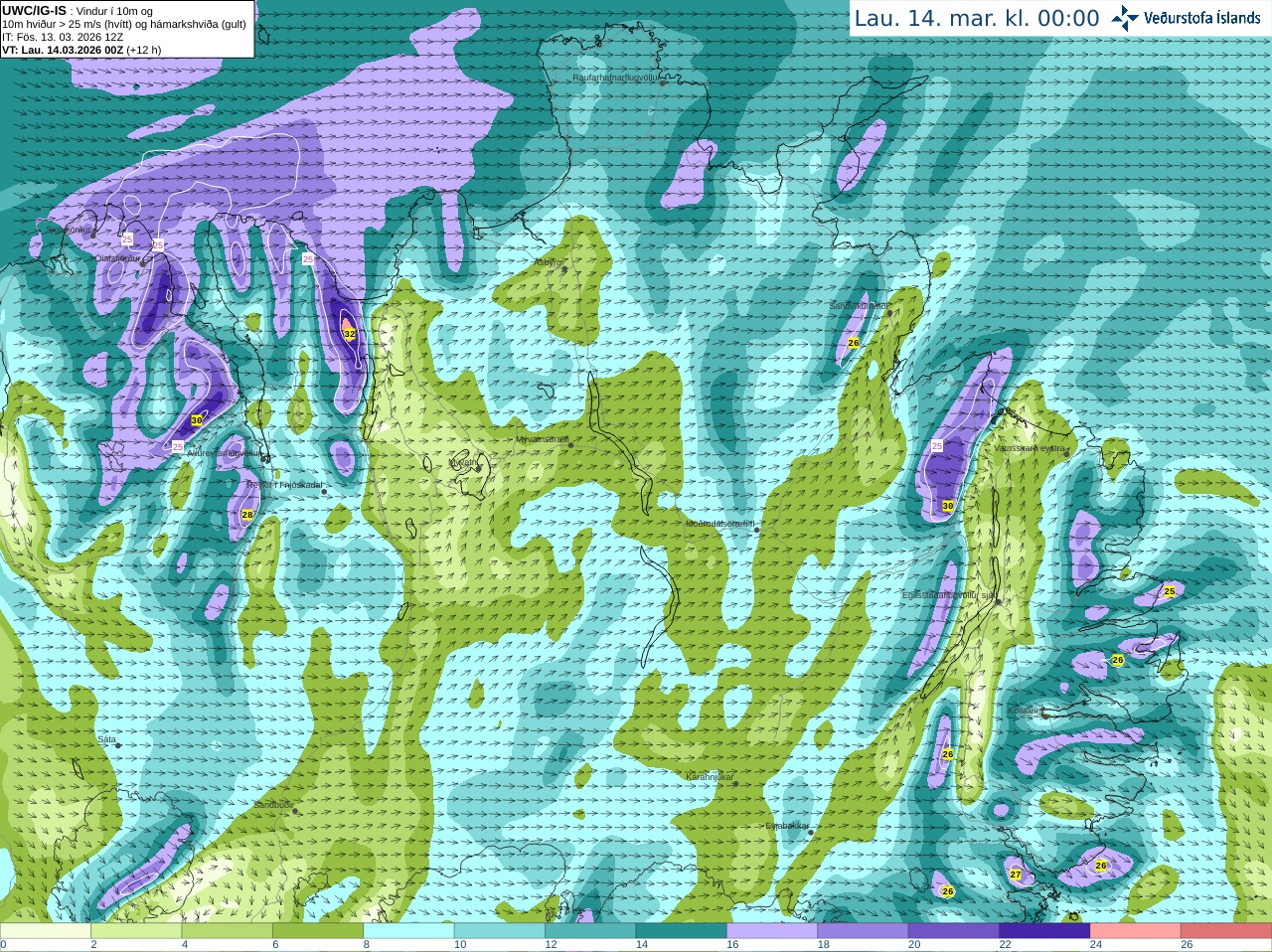Click the 'Lau. 14. mar. kl. 00:00' time label
The height and width of the screenshot is (952, 1272).
pos(977,19)
